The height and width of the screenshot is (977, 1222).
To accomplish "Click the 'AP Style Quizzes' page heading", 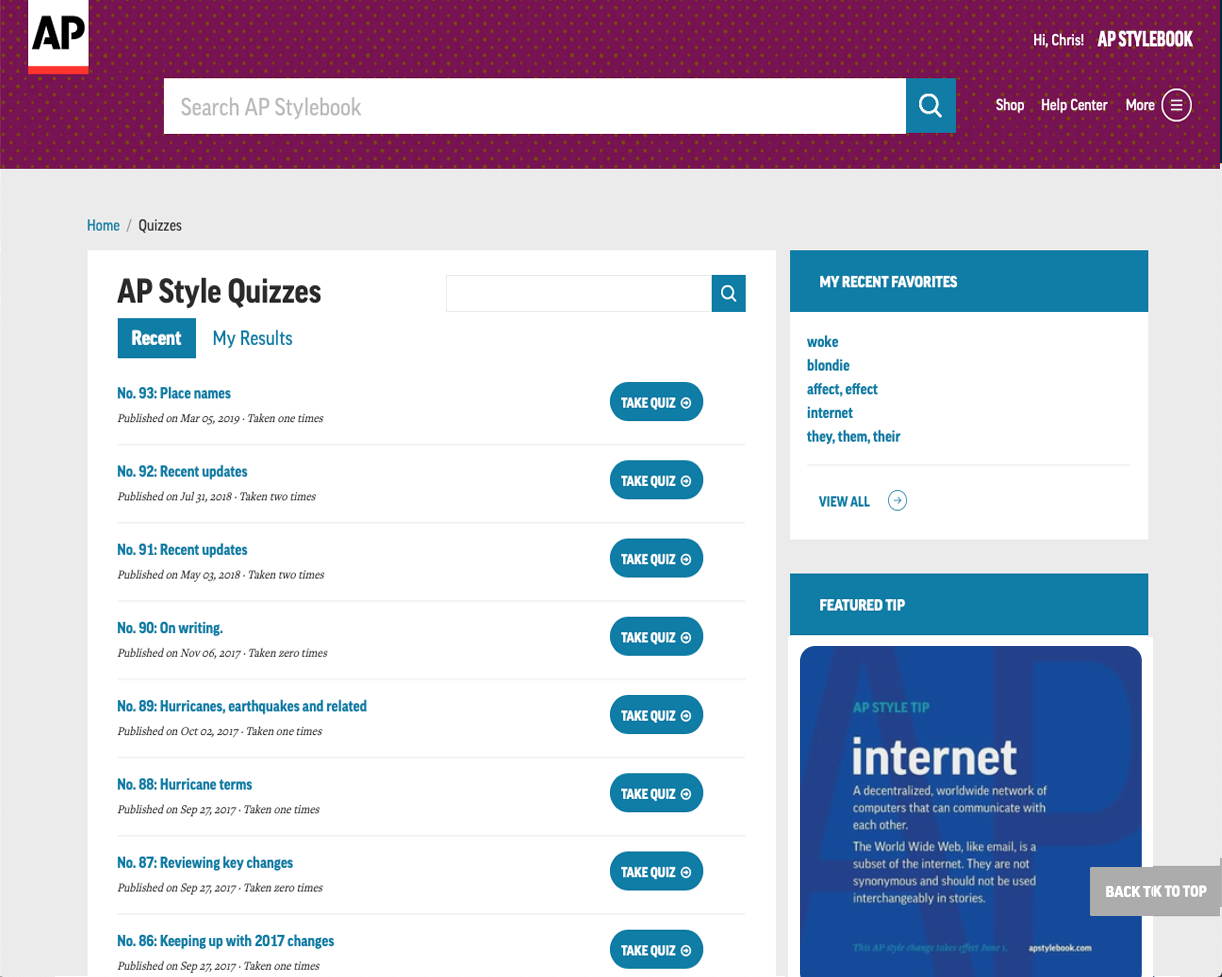I will coord(219,291).
